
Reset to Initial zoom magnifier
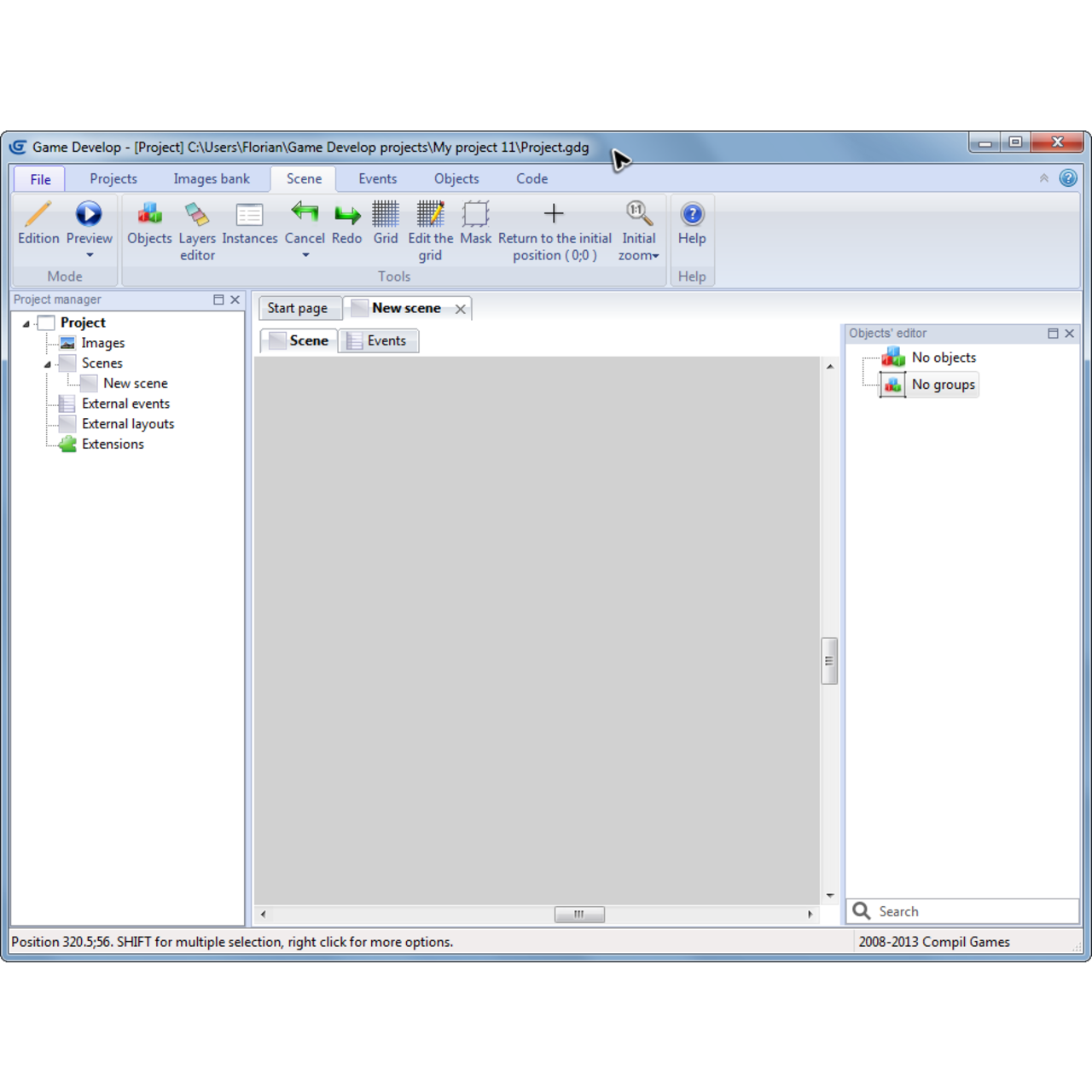coord(638,213)
